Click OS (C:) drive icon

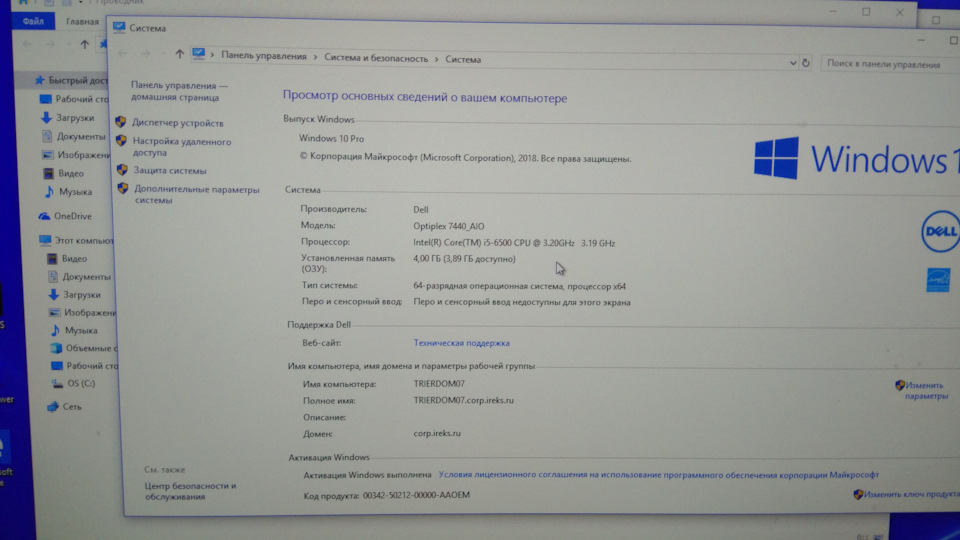57,384
